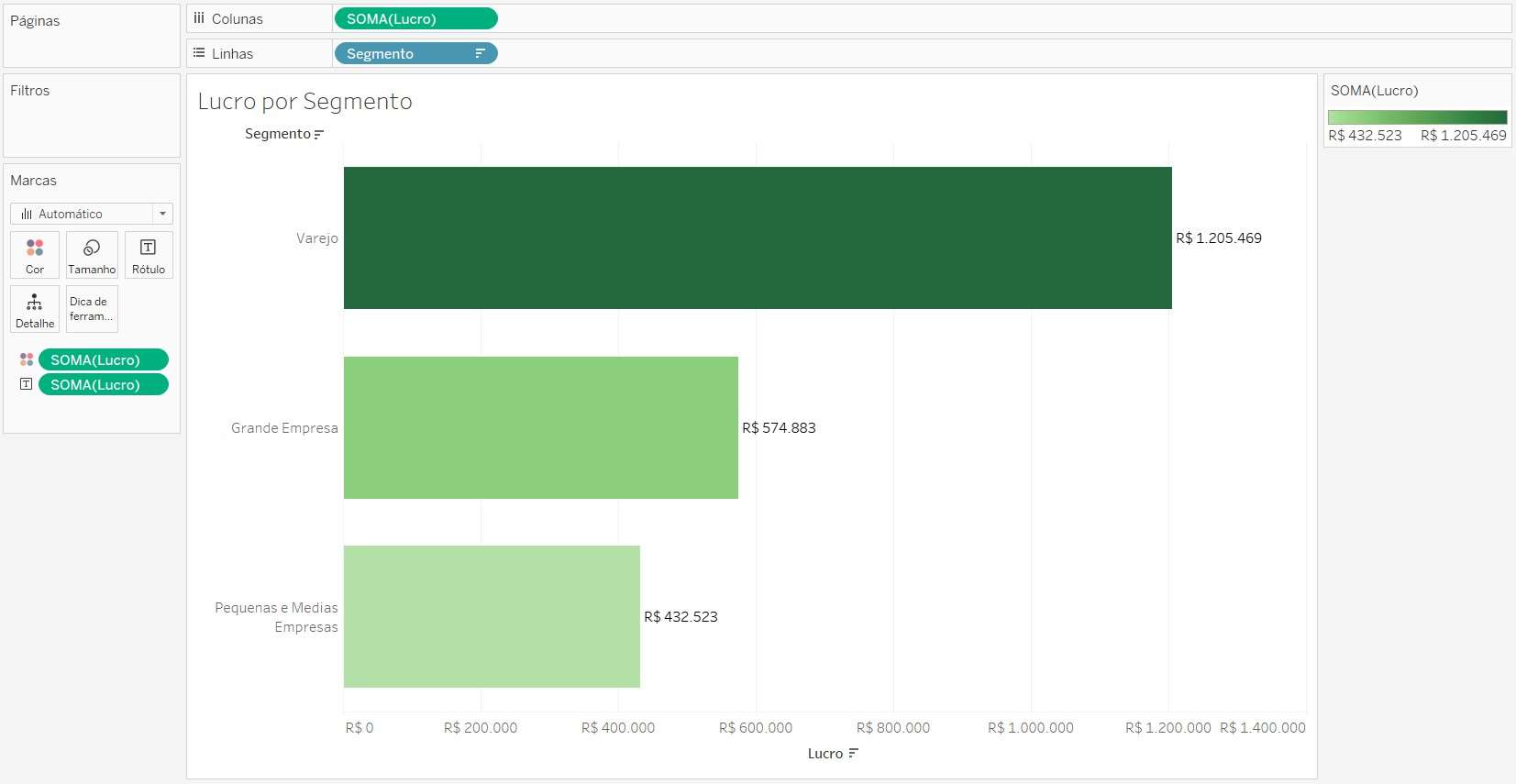The height and width of the screenshot is (784, 1516).
Task: Select the Pequenas e Medias Empresas bar
Action: pos(492,616)
